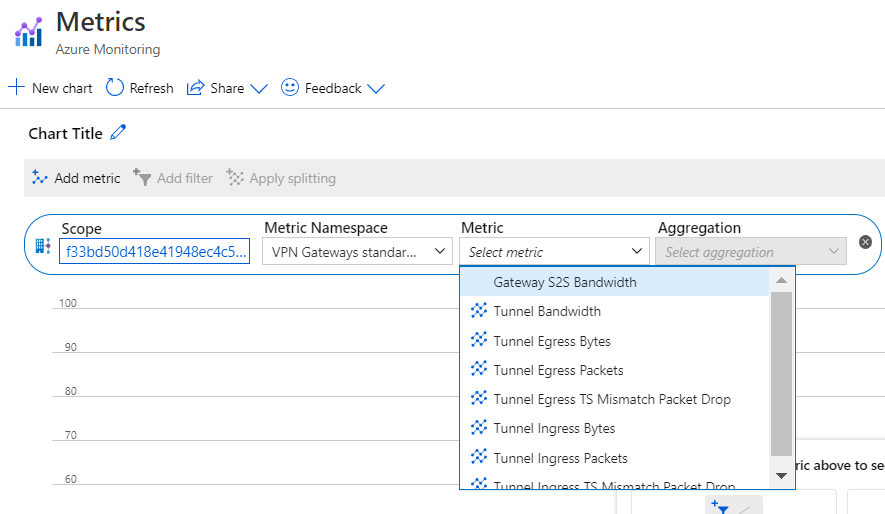Click the Share arrow icon

coord(196,88)
